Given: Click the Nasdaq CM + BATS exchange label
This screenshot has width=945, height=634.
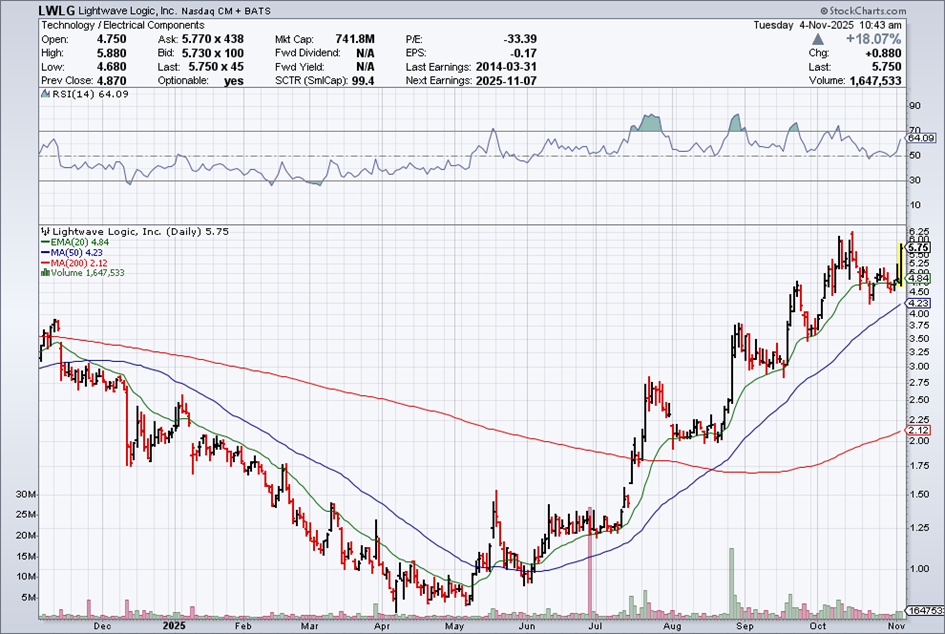Looking at the screenshot, I should pyautogui.click(x=226, y=11).
